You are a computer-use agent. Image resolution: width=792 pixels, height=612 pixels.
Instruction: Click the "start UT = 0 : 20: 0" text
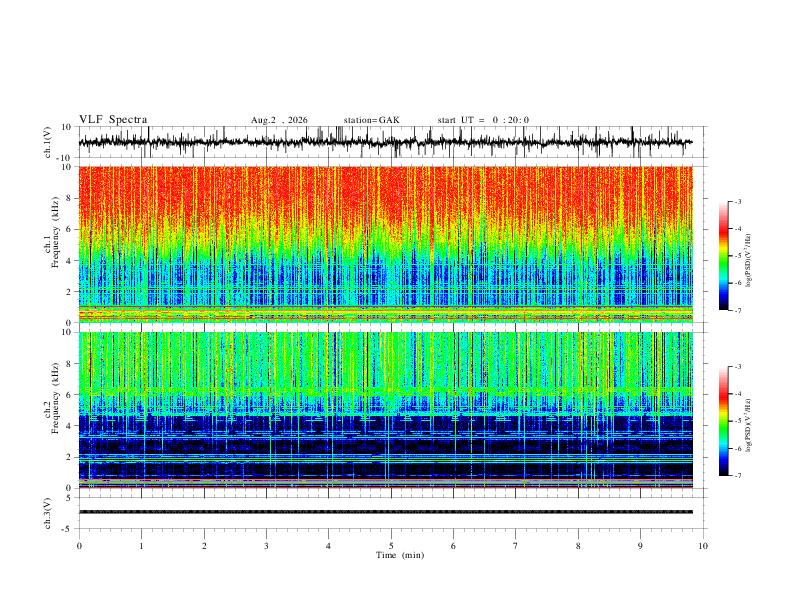[483, 120]
